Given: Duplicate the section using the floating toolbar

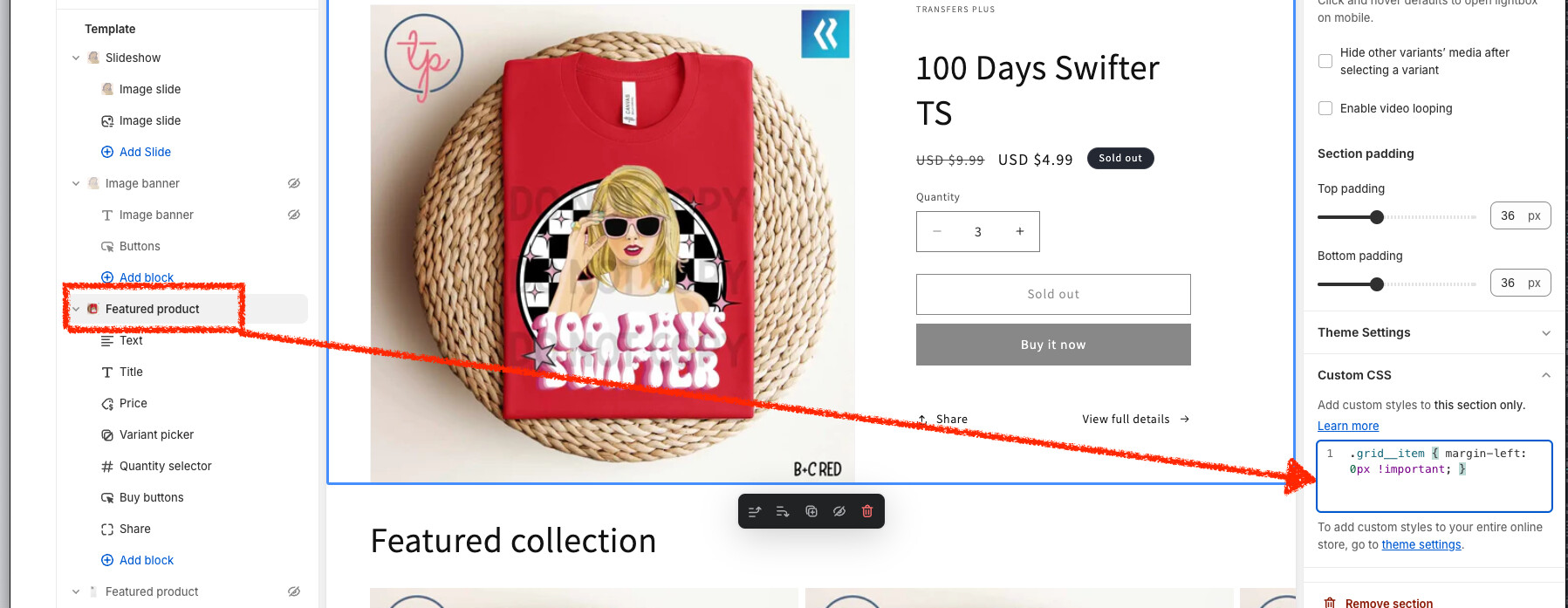Looking at the screenshot, I should pos(811,512).
